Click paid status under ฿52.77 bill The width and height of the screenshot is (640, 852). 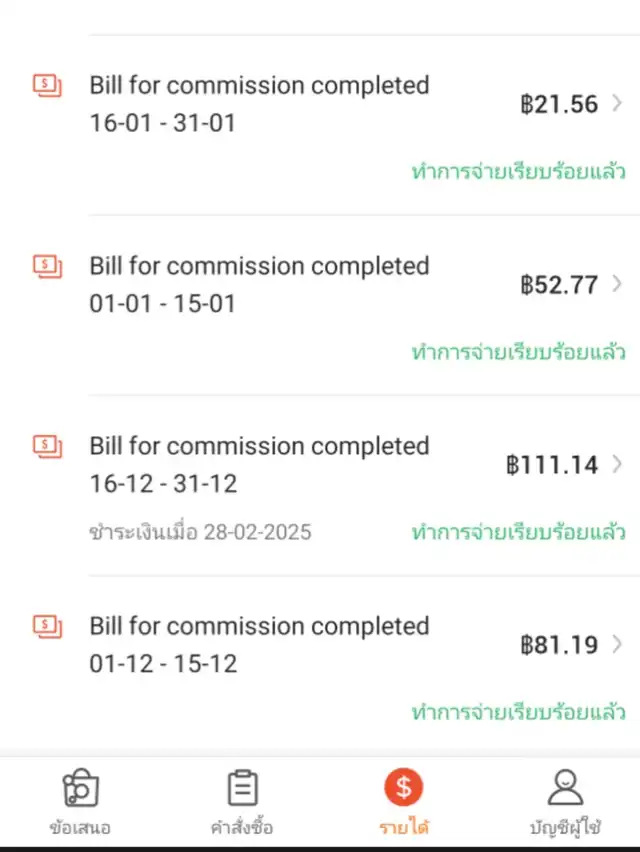[518, 352]
